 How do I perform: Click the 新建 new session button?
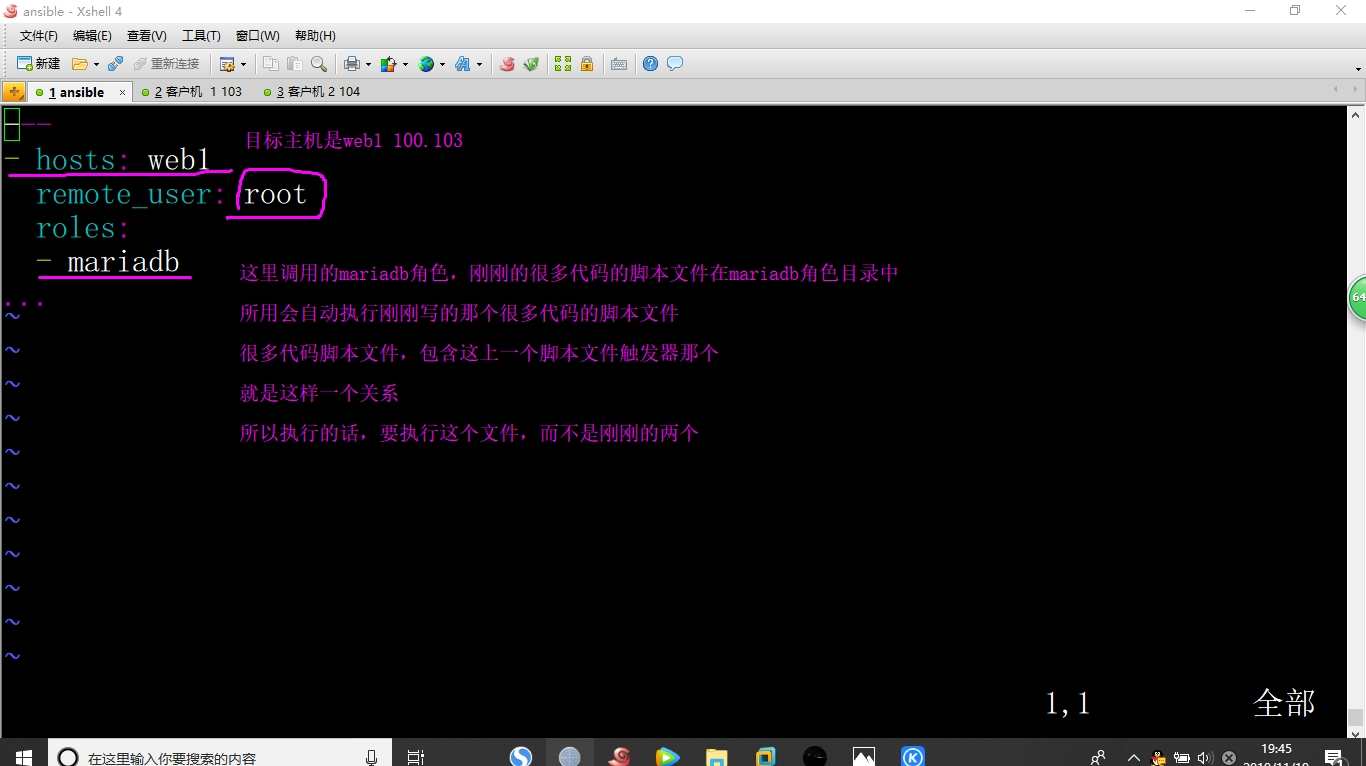[x=39, y=64]
